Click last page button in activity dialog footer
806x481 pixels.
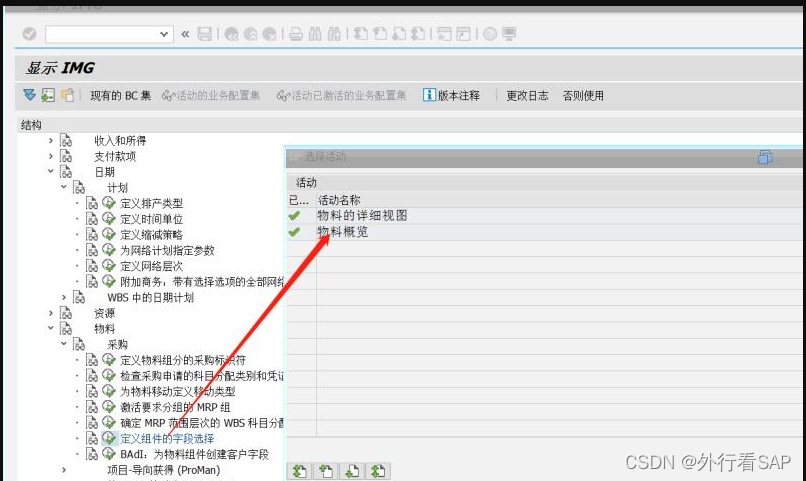tap(378, 471)
